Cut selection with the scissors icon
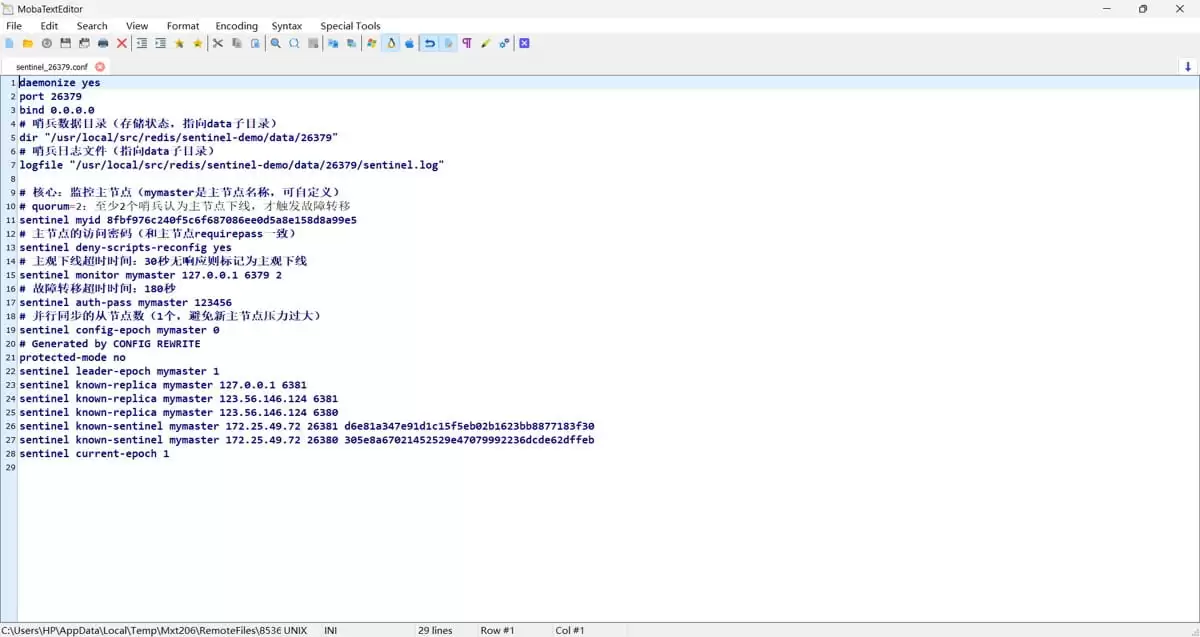 (218, 43)
